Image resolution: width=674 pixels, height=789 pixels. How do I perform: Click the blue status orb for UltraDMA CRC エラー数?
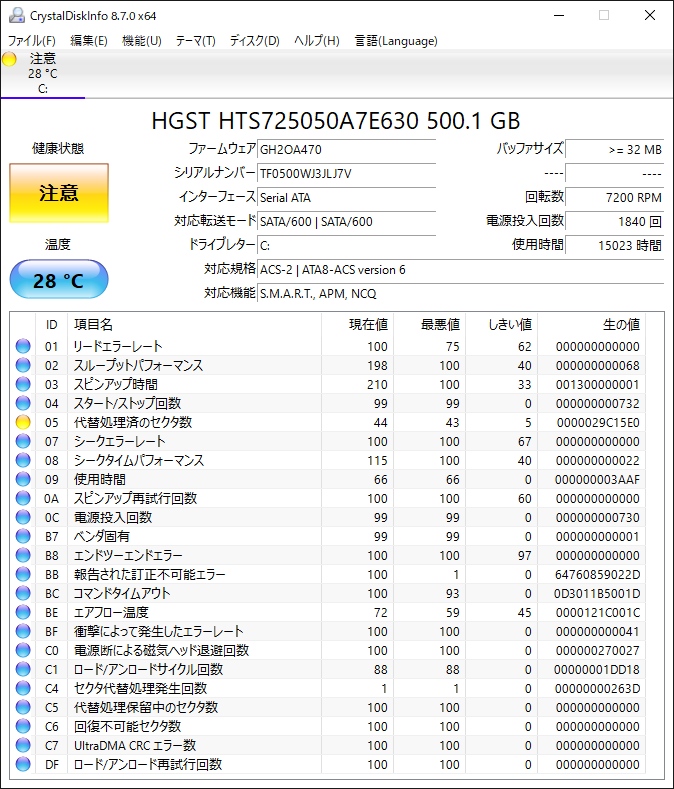[x=23, y=745]
